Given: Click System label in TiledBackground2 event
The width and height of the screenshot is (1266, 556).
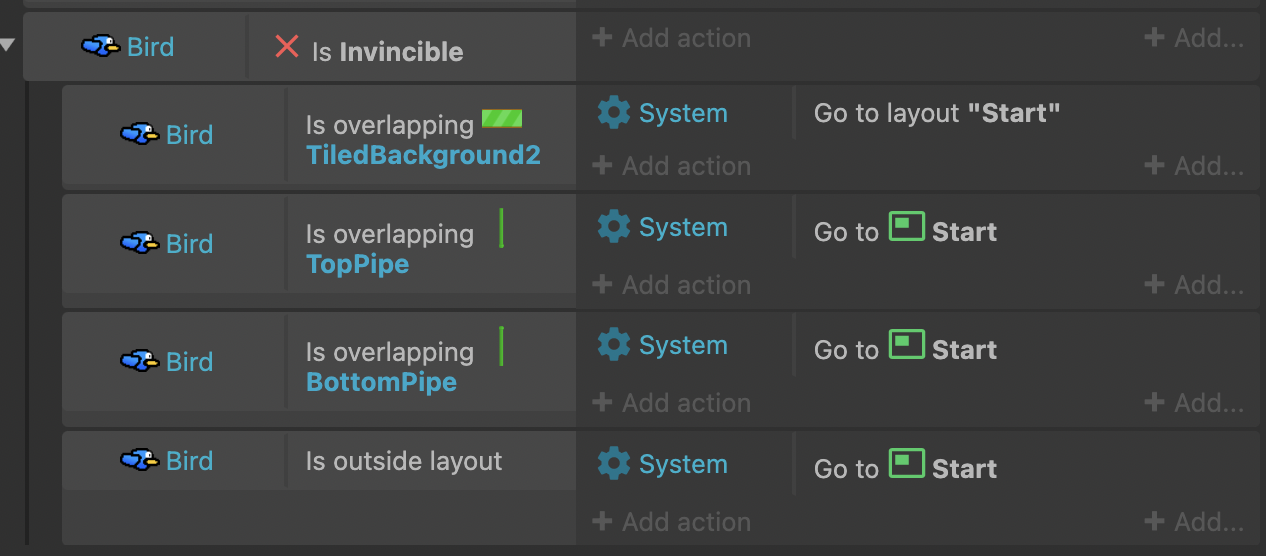Looking at the screenshot, I should [x=683, y=114].
